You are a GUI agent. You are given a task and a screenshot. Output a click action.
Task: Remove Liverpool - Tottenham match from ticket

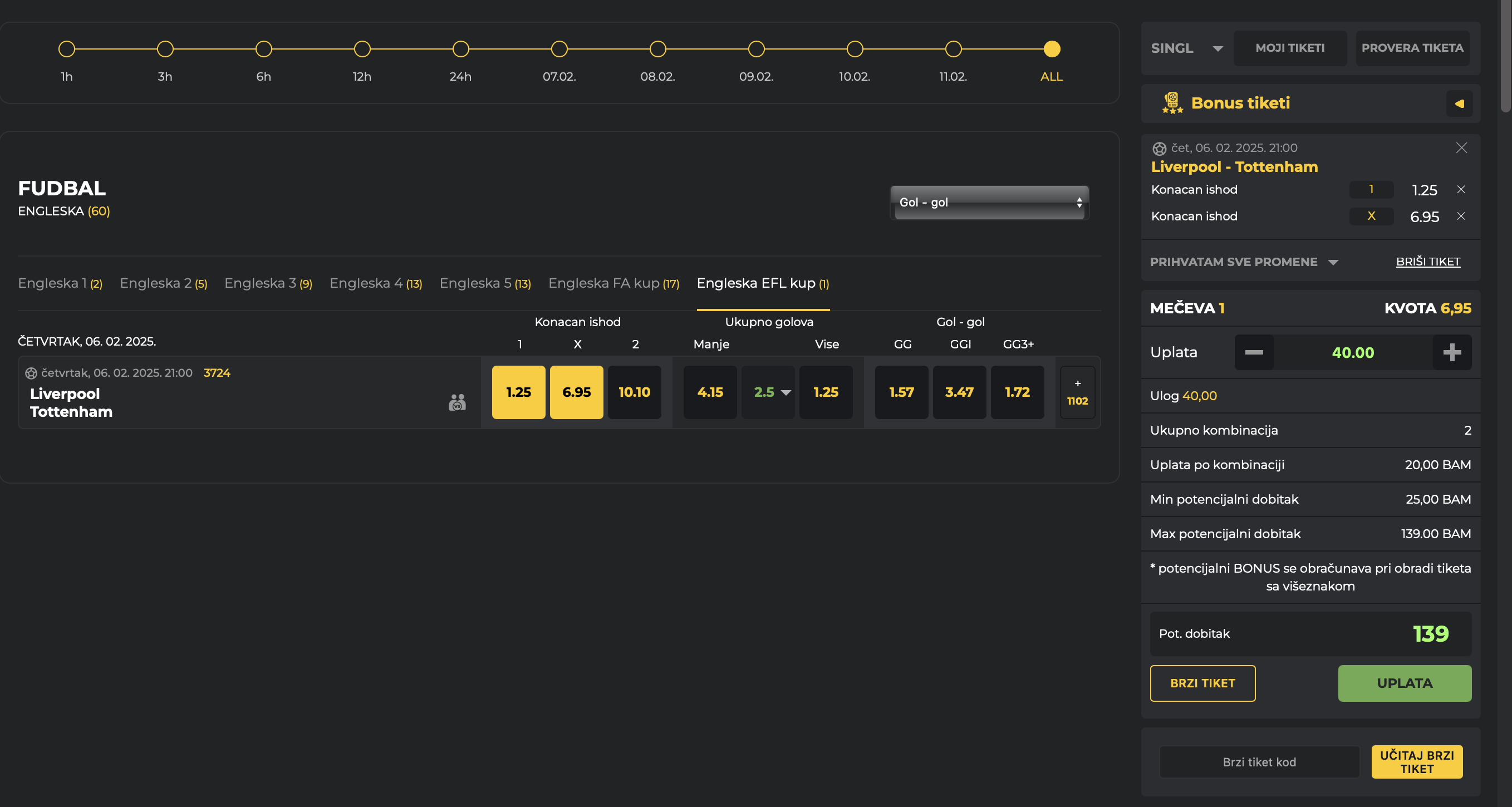click(x=1461, y=148)
